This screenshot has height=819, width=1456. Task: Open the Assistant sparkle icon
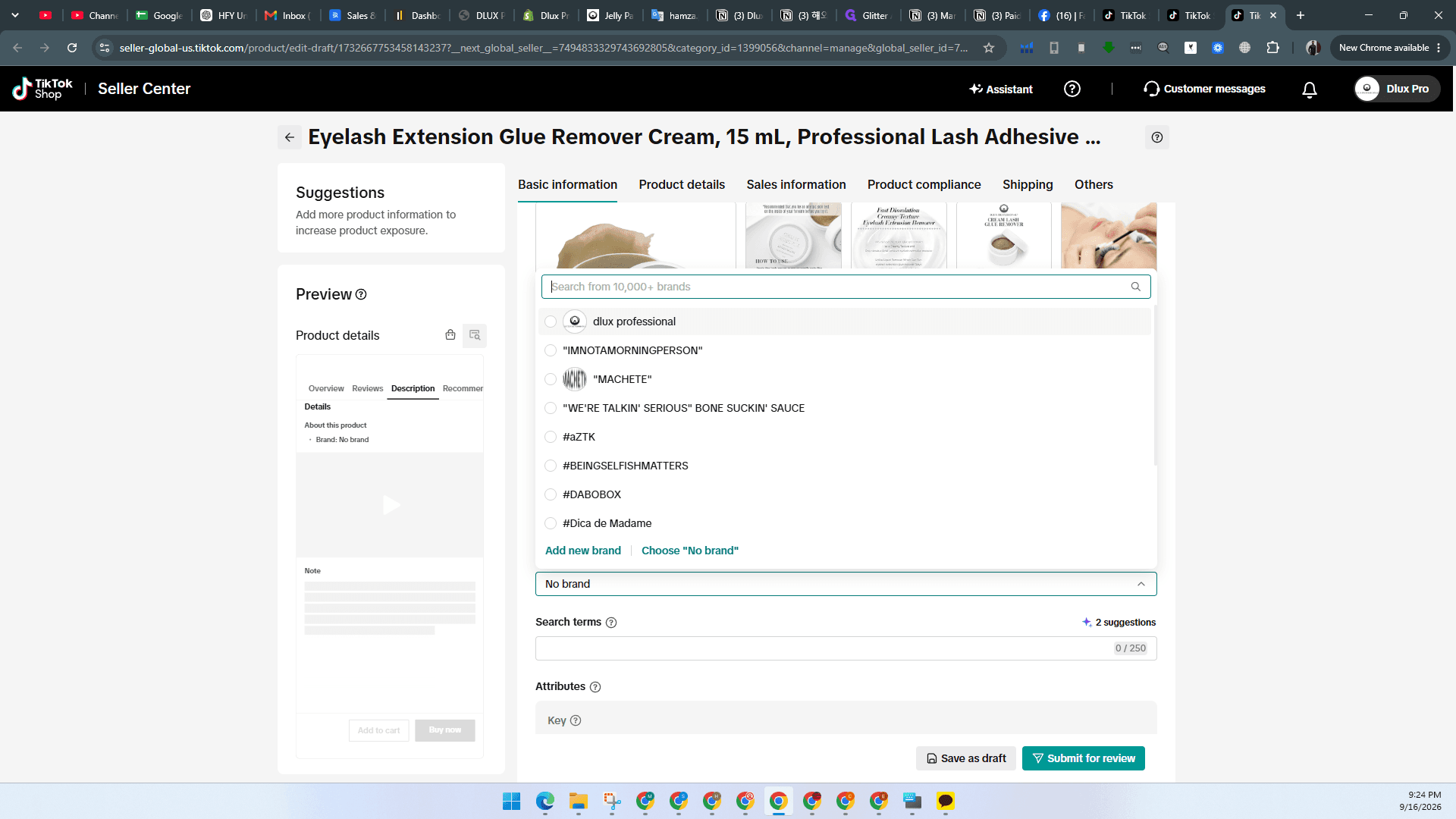(976, 89)
